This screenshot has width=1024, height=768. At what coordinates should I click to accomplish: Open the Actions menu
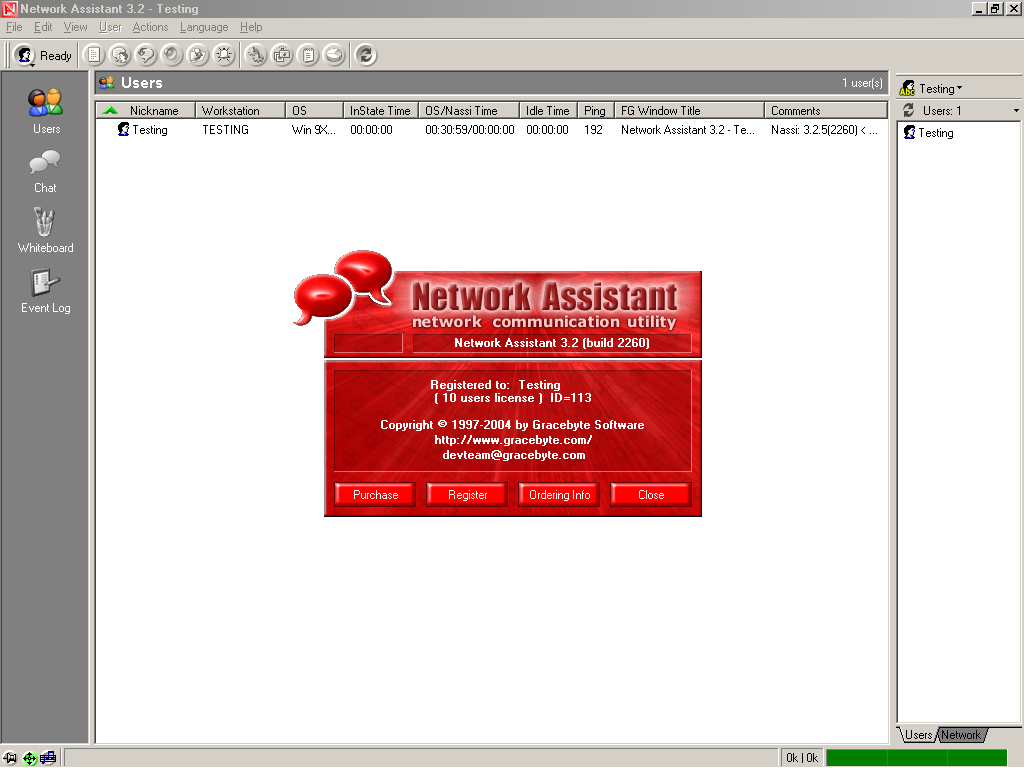click(150, 27)
